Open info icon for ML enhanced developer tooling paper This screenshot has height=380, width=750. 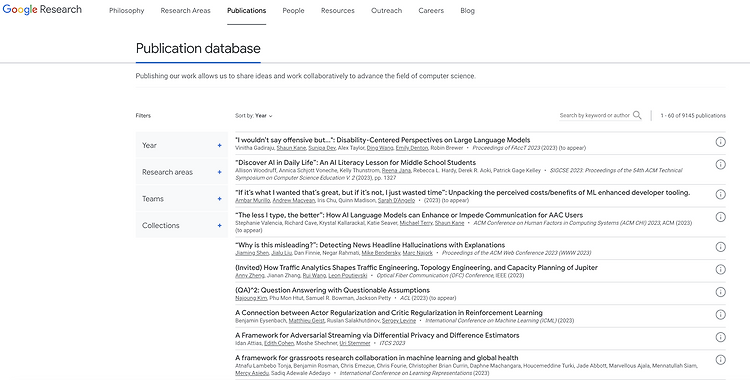(720, 194)
